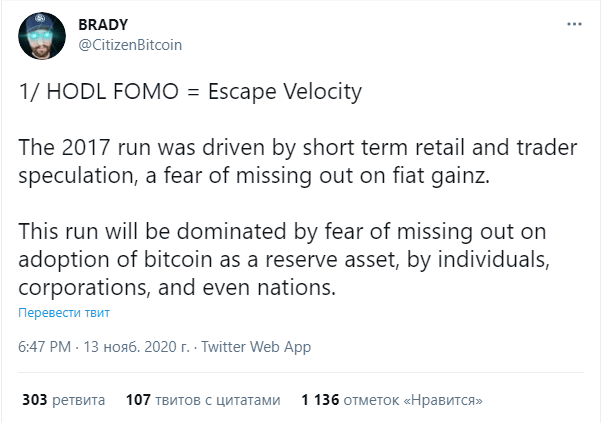Open the 13 нояб. 2020 г. date link
The width and height of the screenshot is (604, 423).
point(136,347)
